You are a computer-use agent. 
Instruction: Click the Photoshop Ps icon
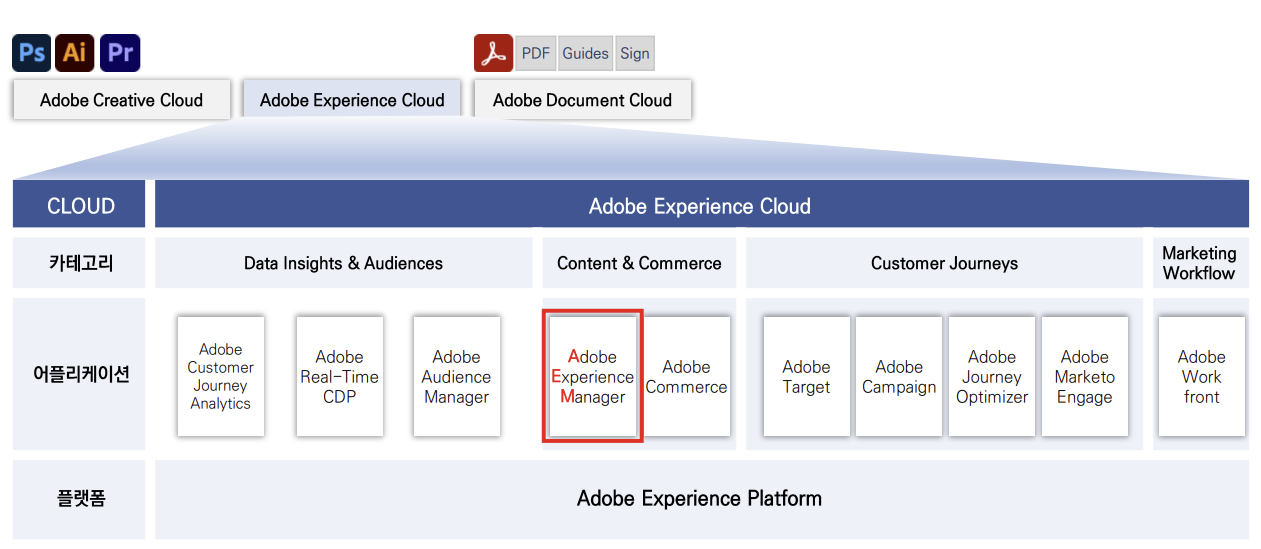[x=32, y=53]
